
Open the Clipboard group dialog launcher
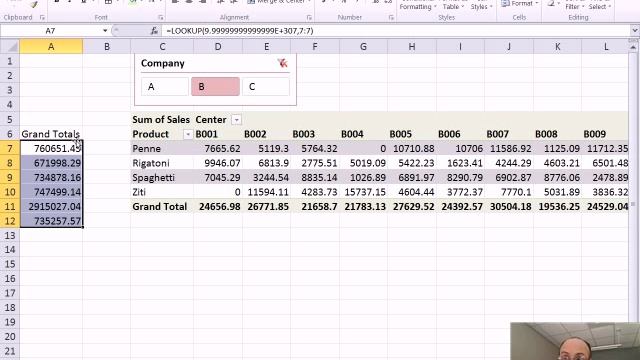[42, 18]
